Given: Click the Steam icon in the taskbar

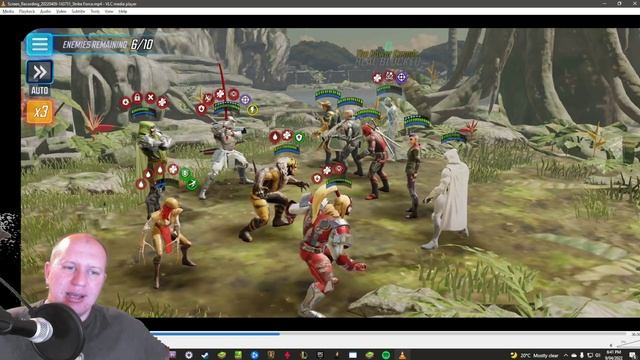Looking at the screenshot, I should point(205,355).
